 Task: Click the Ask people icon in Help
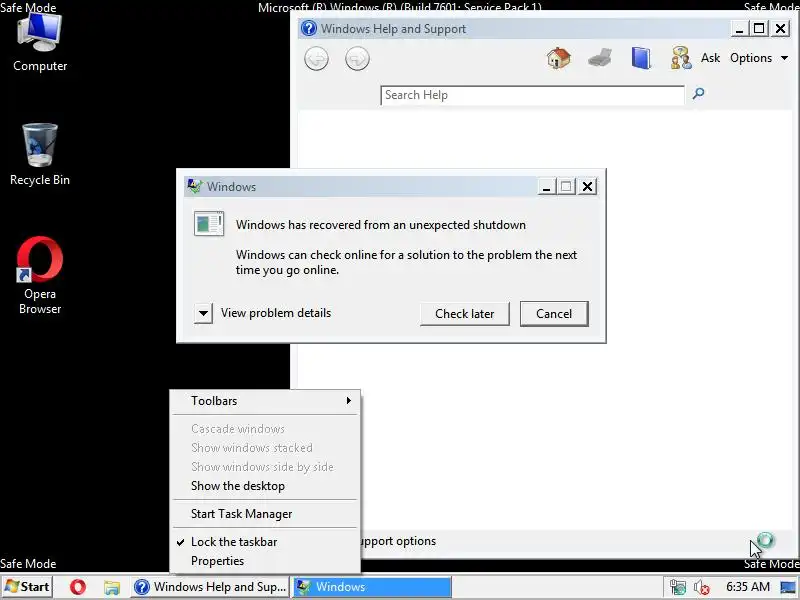[x=681, y=58]
